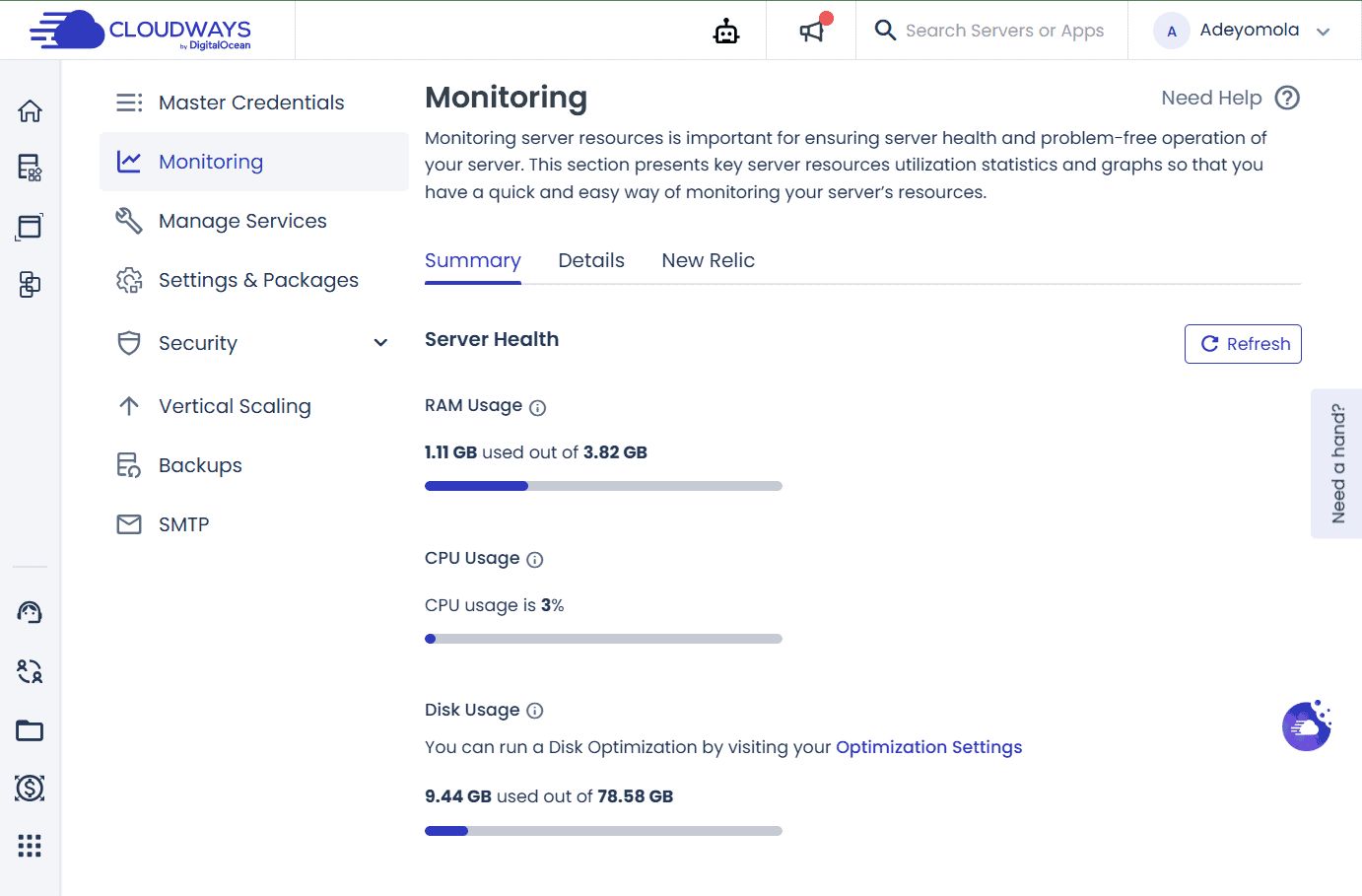
Task: Click the RAM Usage info icon
Action: [x=537, y=407]
